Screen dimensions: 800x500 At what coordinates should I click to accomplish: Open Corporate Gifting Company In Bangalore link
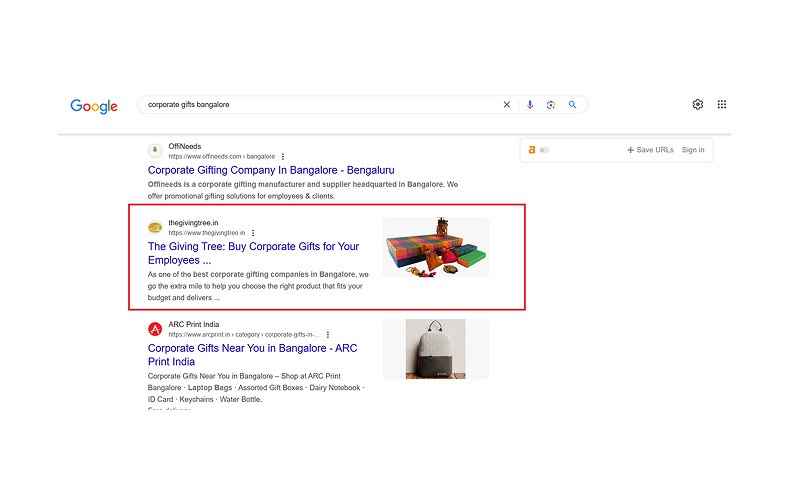point(271,170)
